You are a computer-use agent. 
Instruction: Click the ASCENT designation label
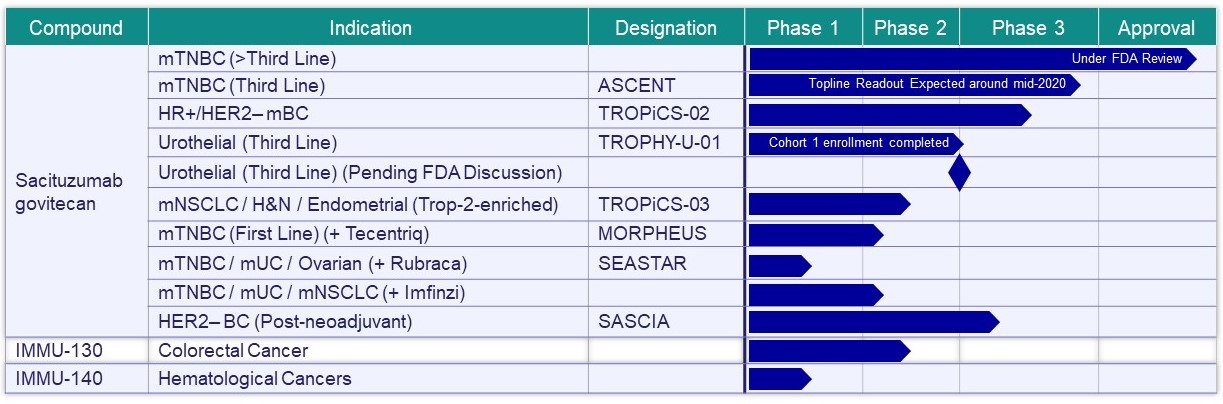637,86
